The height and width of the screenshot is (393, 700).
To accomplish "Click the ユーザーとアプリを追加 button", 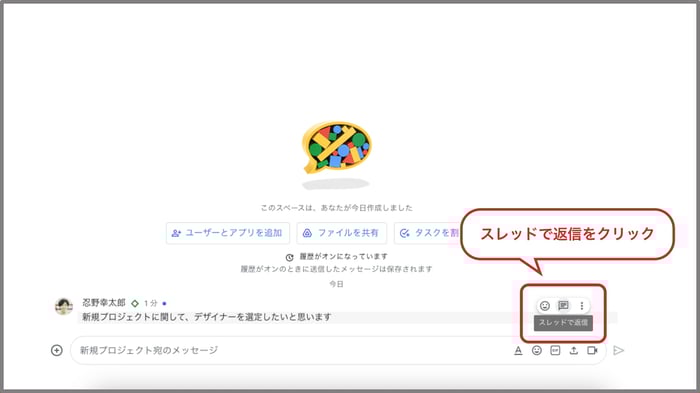I will (x=228, y=233).
